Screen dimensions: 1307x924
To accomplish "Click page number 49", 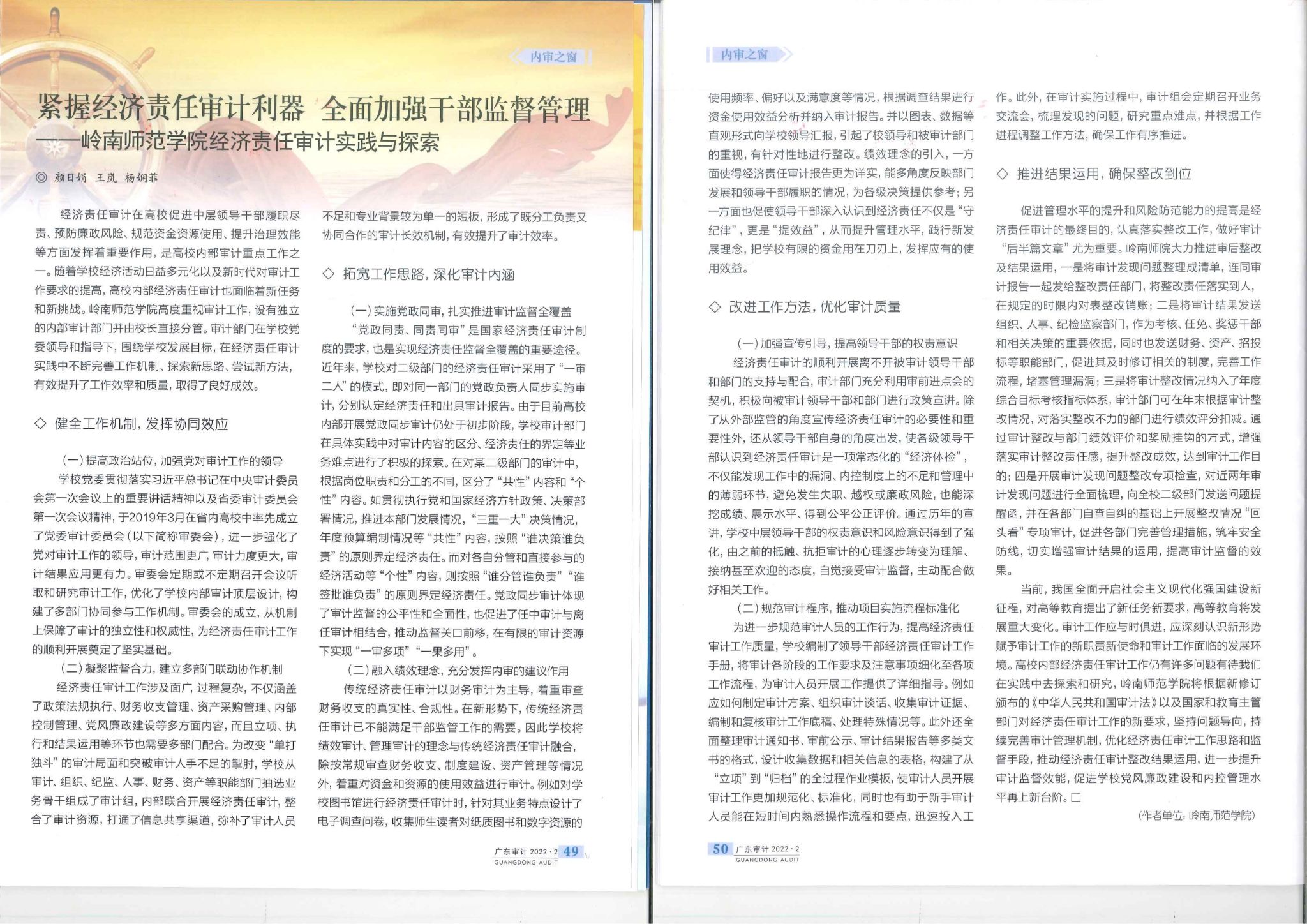I will (571, 851).
